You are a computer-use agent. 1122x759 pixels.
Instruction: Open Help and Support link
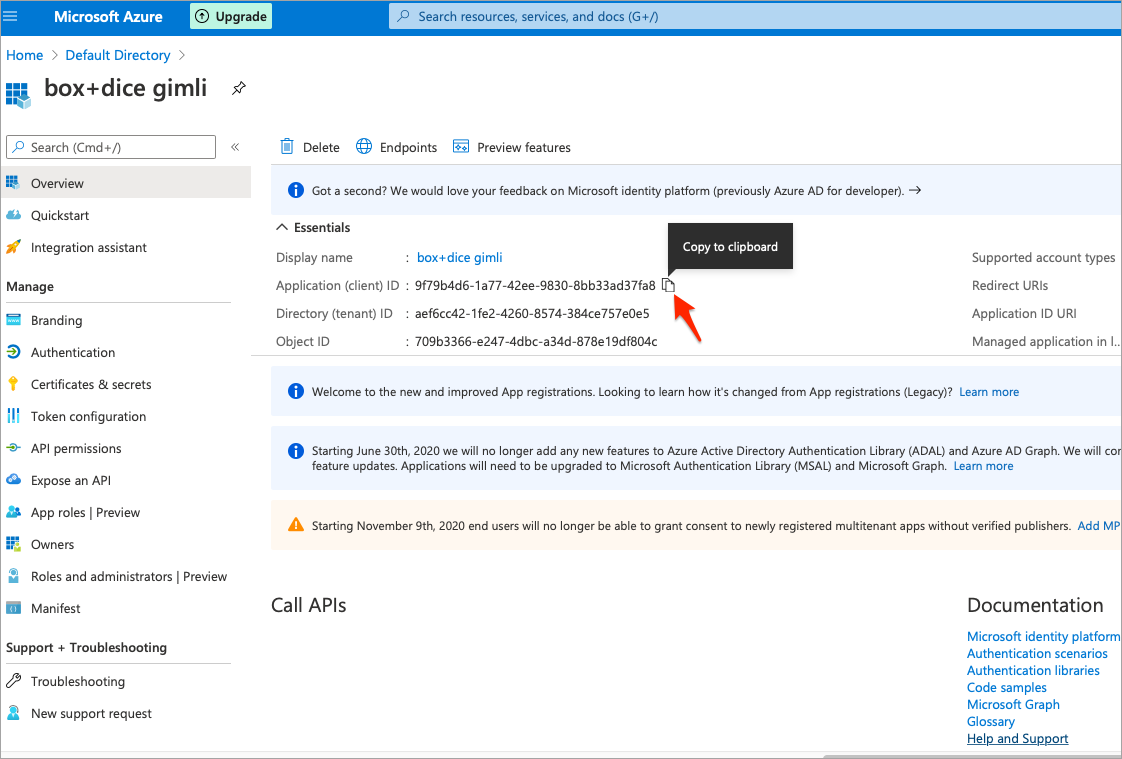coord(1018,739)
